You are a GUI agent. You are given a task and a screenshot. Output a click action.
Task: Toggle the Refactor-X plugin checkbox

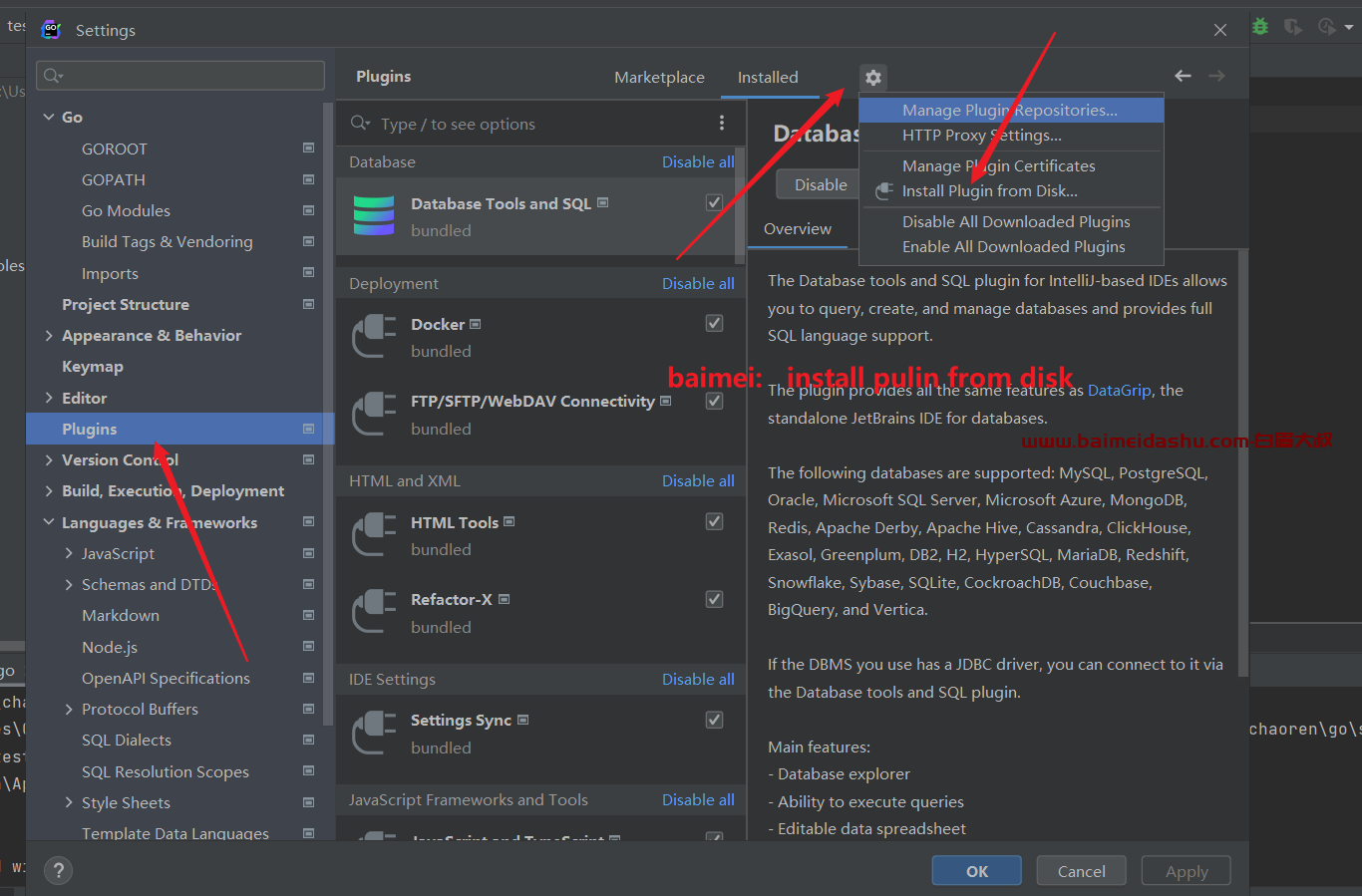[x=714, y=599]
